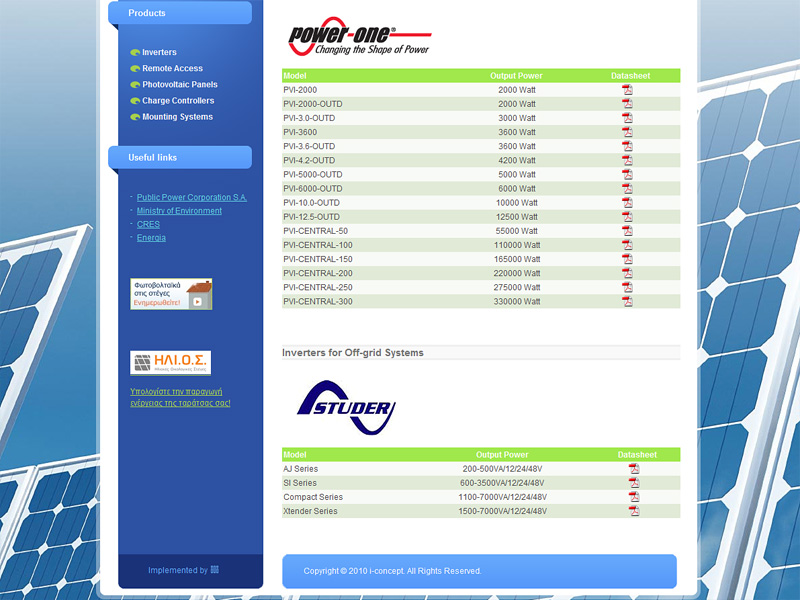Click the i-concept logo beside Implemented by

coord(215,569)
